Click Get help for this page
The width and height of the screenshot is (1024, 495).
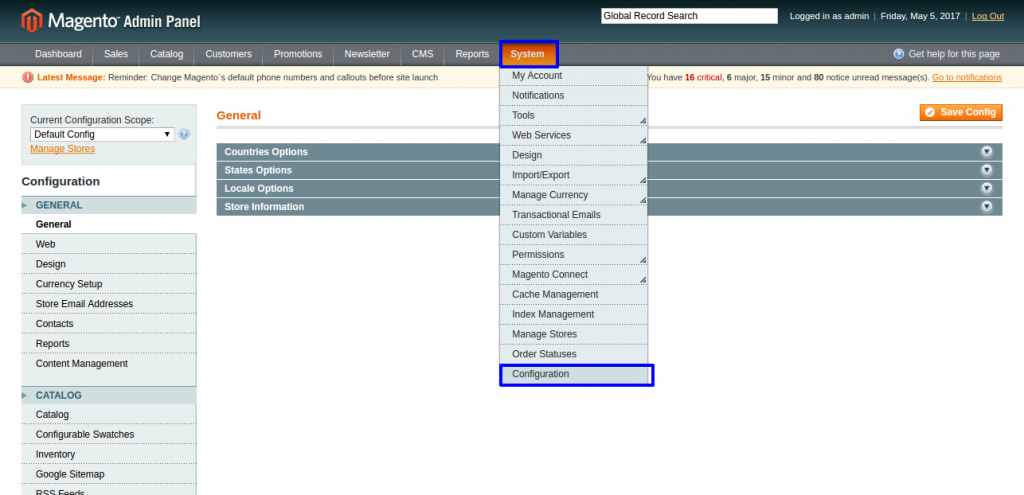(x=954, y=54)
